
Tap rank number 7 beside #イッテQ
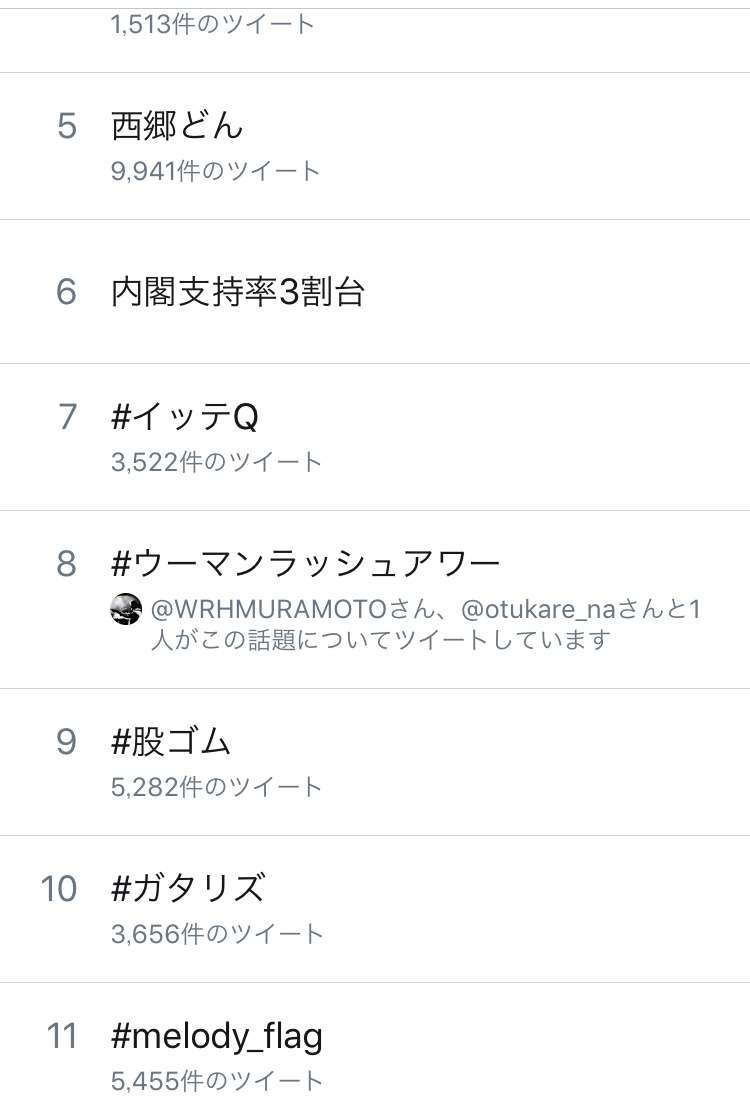coord(67,416)
